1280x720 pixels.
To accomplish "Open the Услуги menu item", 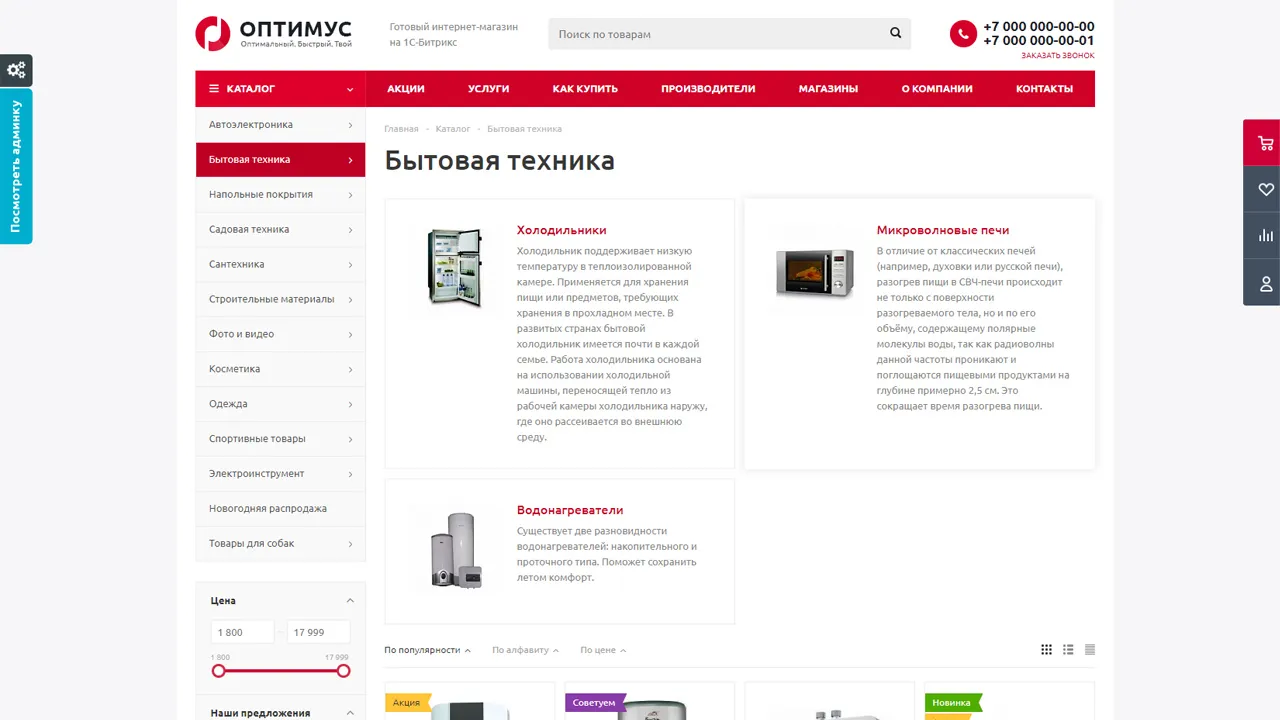I will [489, 89].
